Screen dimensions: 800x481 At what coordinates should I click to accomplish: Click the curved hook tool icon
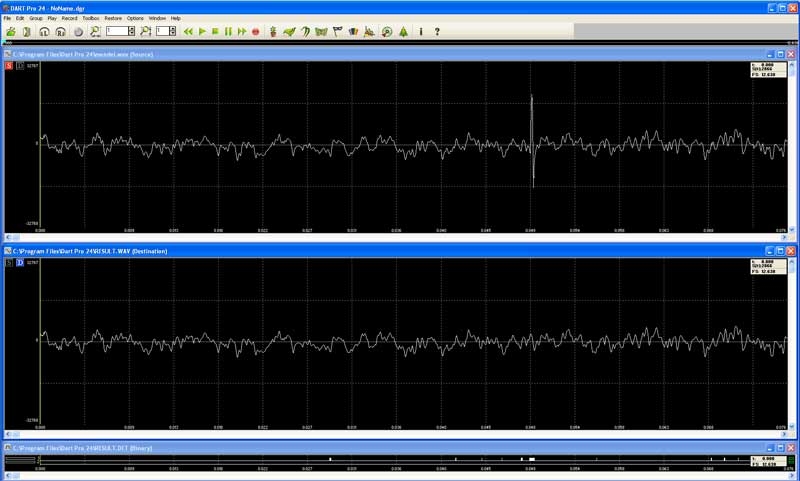pos(306,32)
